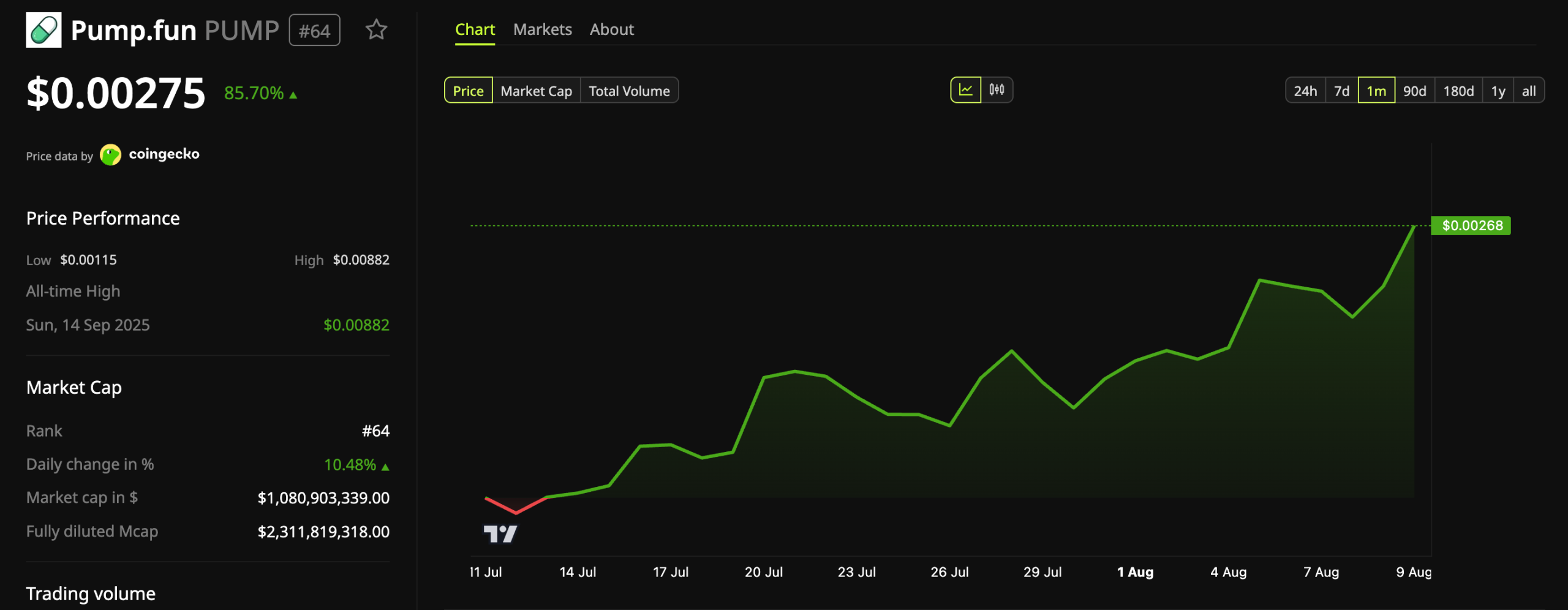Click the 20 Jul date on chart axis
1568x610 pixels.
tap(764, 572)
